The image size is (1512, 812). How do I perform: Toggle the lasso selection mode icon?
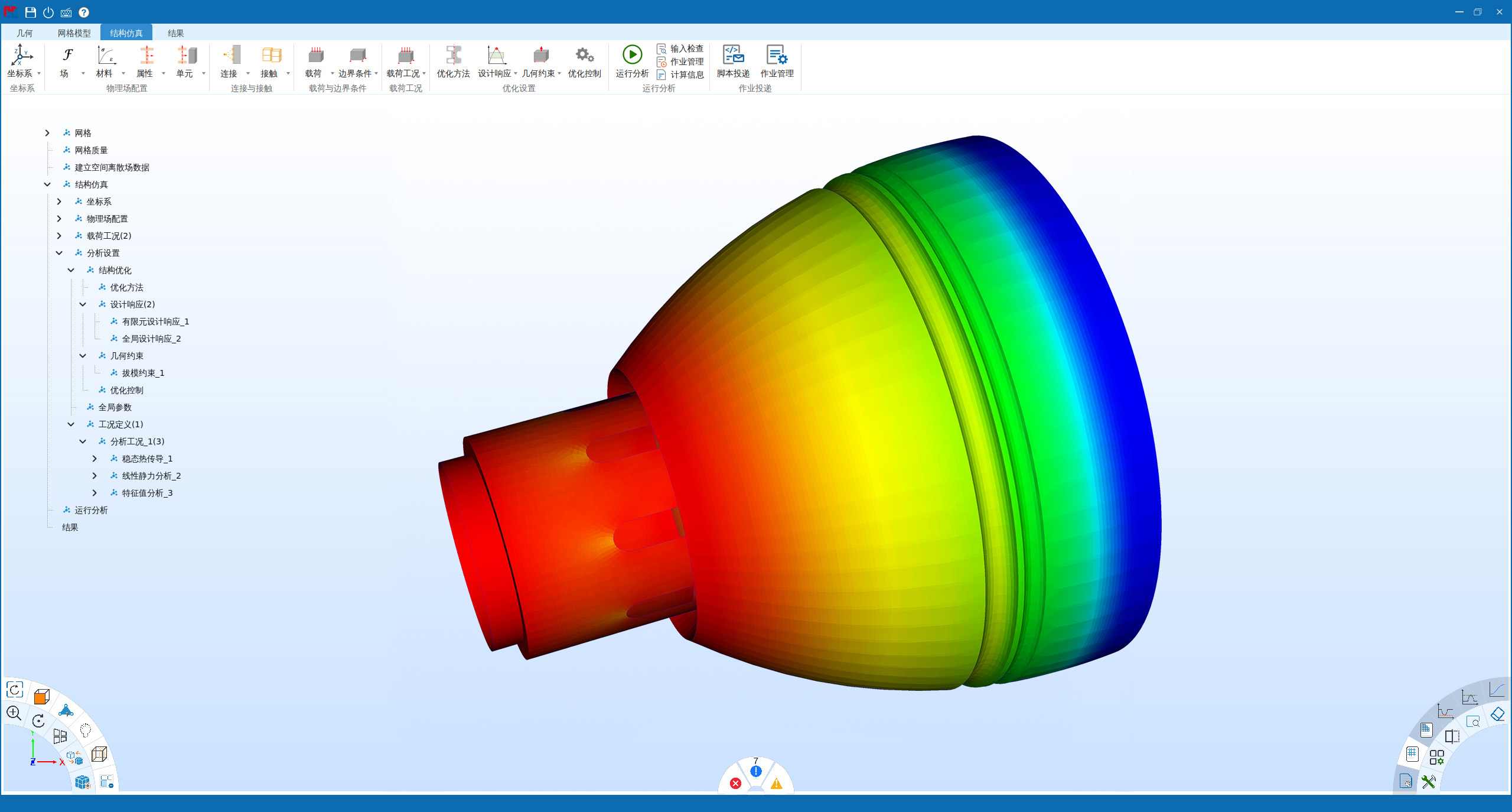(x=86, y=730)
